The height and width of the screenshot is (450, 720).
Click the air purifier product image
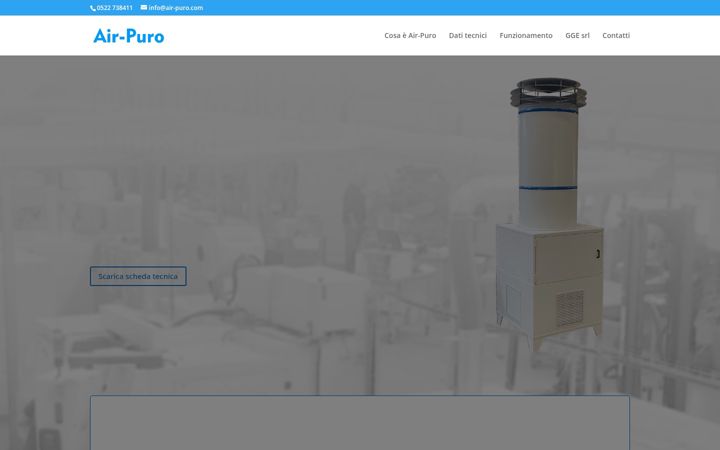549,214
